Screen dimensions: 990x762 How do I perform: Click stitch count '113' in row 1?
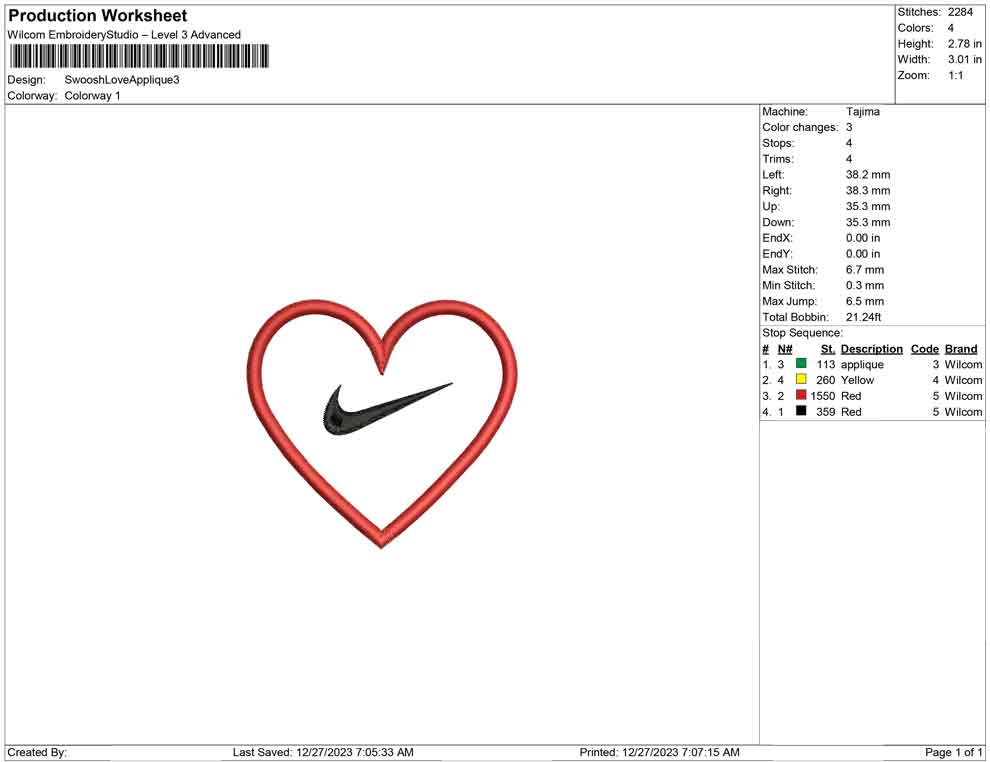pos(826,364)
